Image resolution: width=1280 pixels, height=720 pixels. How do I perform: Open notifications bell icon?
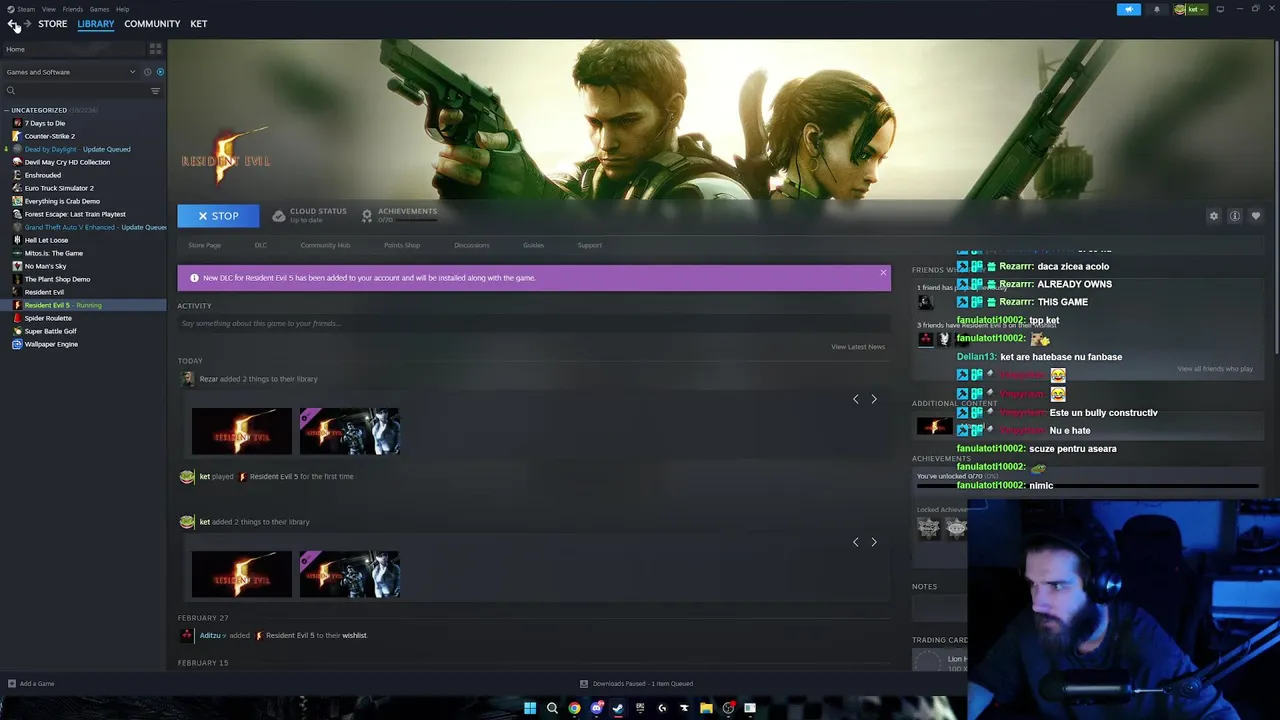click(x=1157, y=9)
